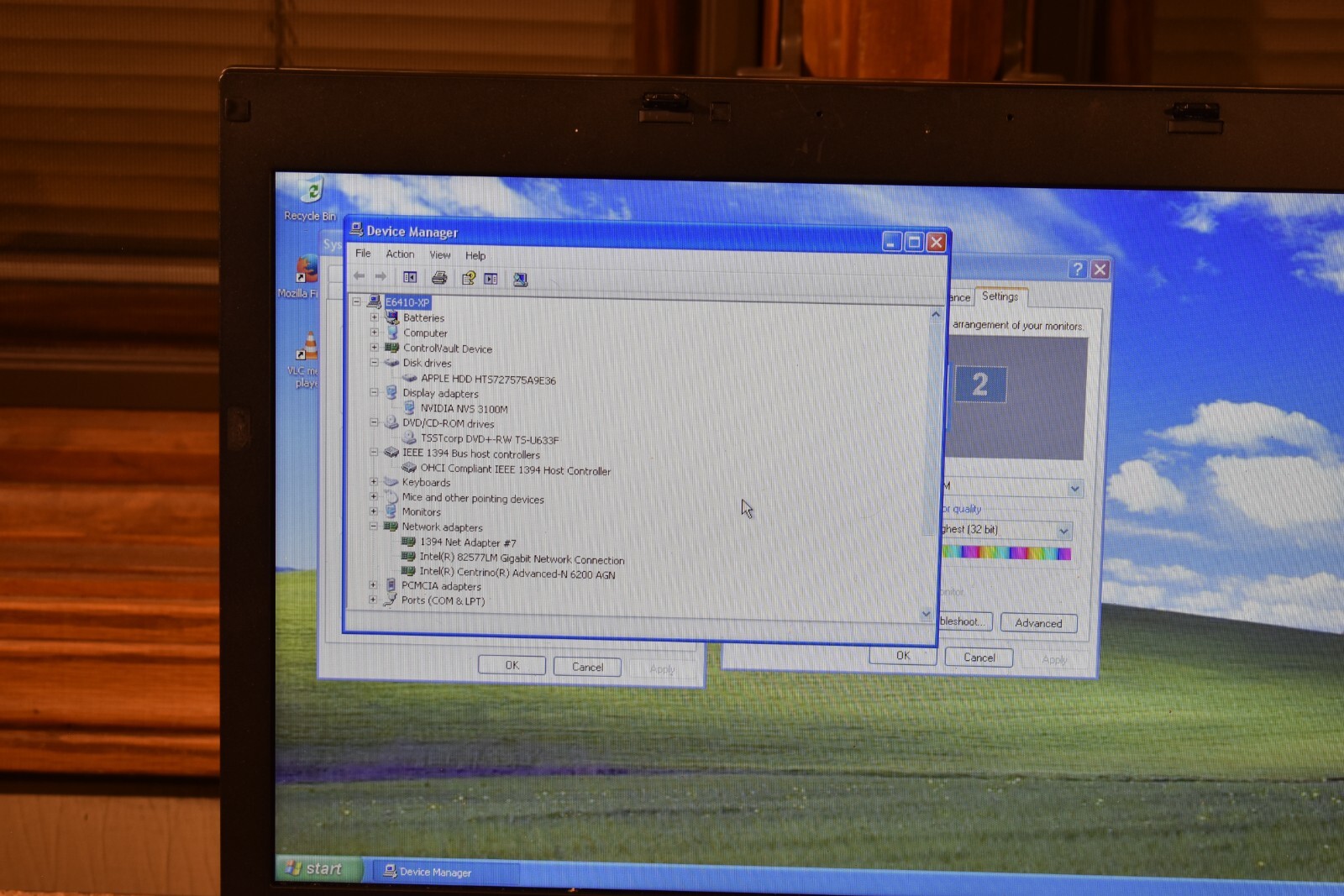
Task: Select TSSTcorp DVD+-RW TS-U633F device
Action: (489, 439)
